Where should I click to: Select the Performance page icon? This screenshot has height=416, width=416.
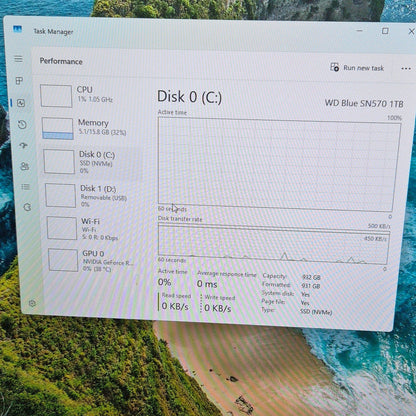coord(21,103)
